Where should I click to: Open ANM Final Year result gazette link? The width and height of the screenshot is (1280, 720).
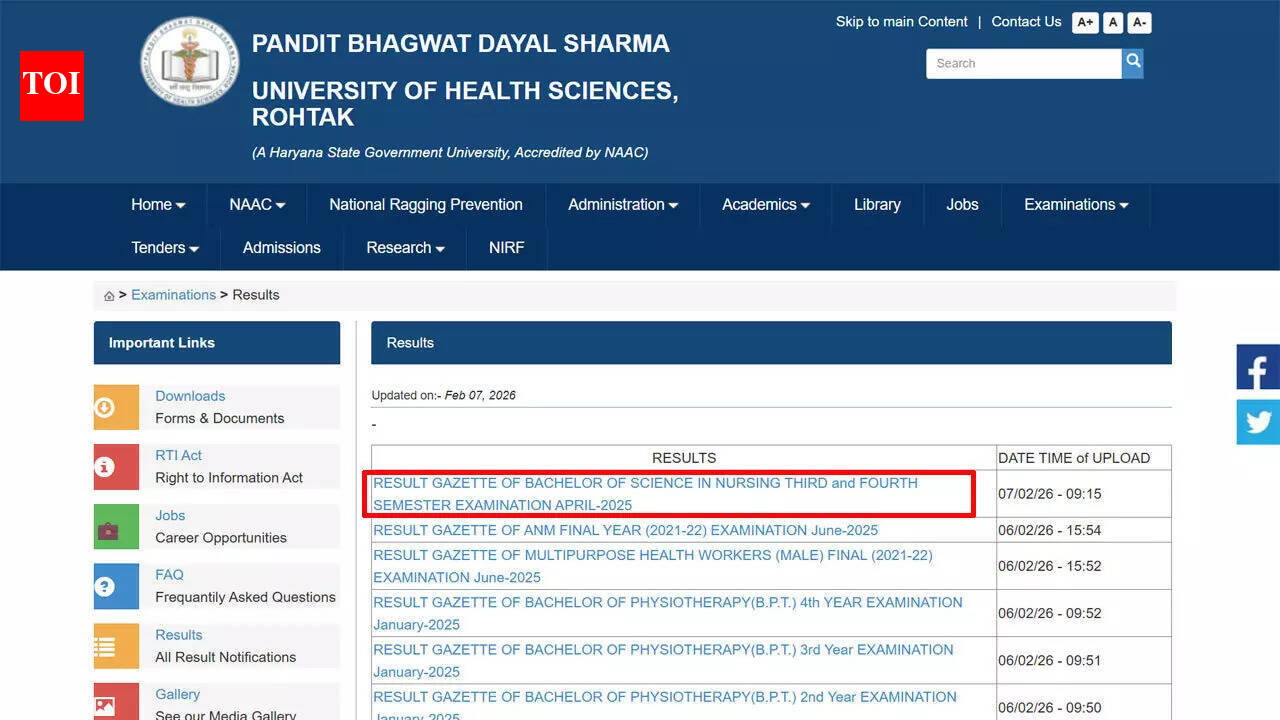click(x=625, y=530)
